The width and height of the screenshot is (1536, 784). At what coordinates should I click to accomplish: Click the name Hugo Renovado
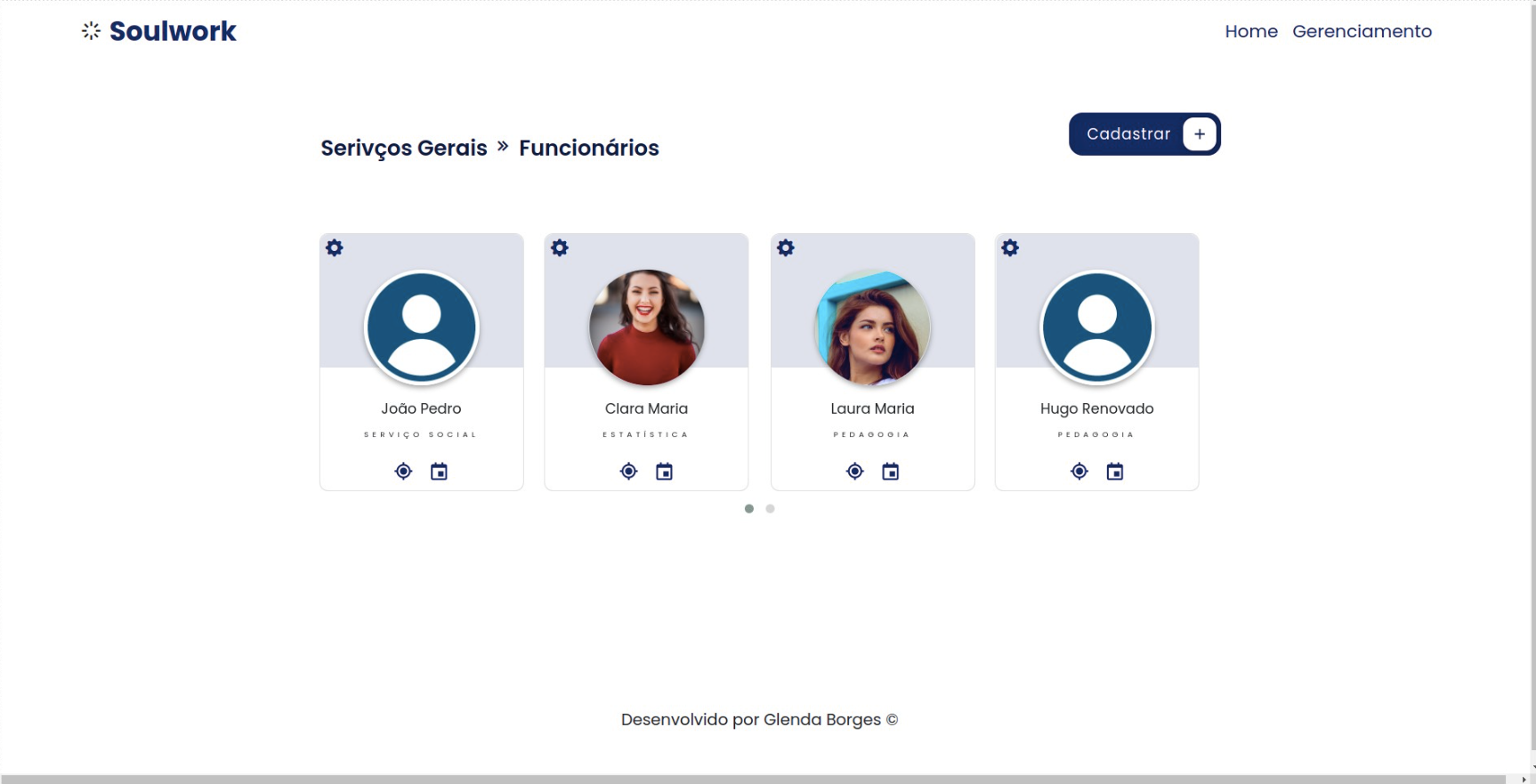tap(1096, 408)
